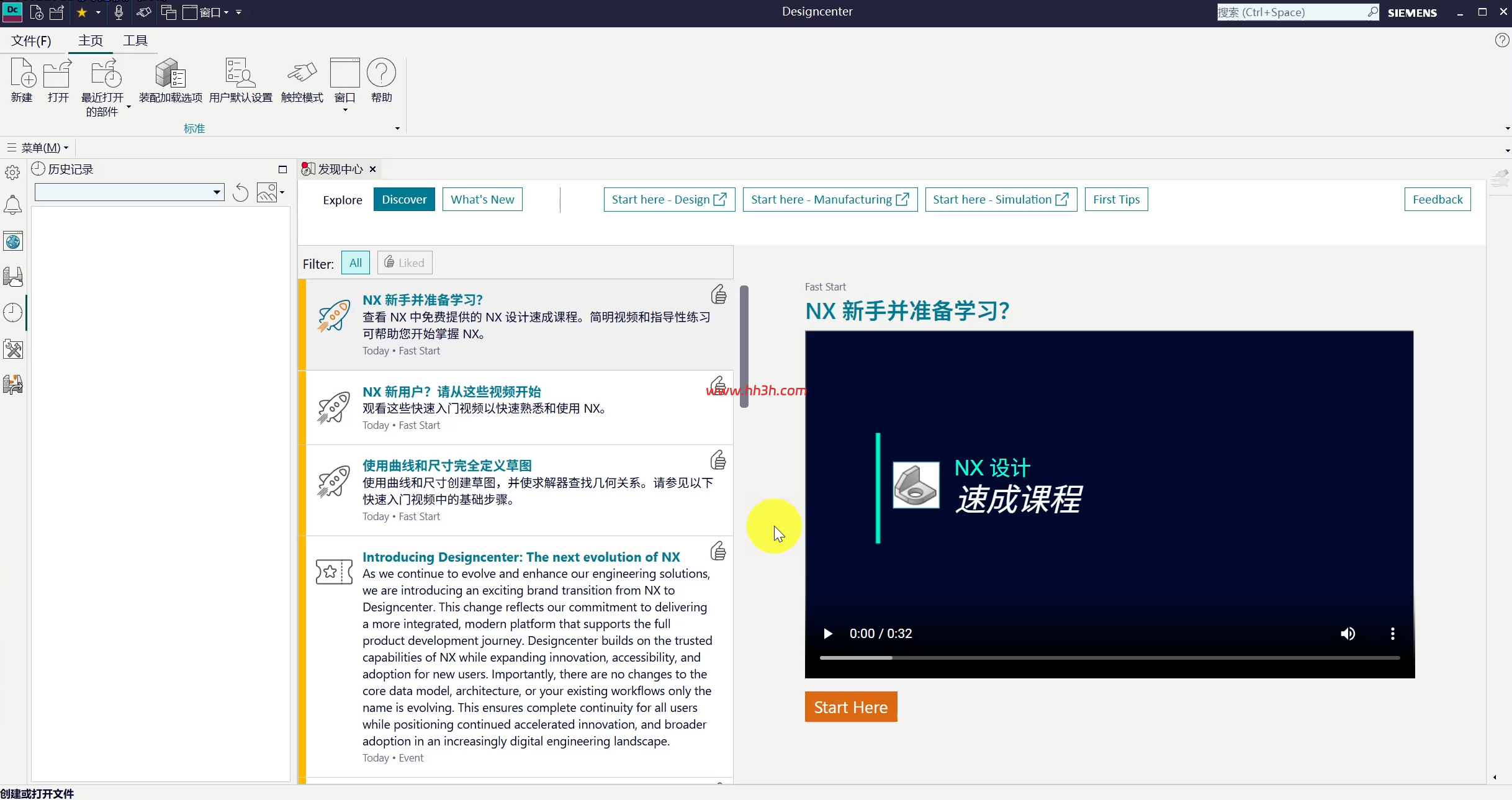The image size is (1512, 800).
Task: Click the 最近打开的部件 ribbon icon
Action: coord(106,73)
